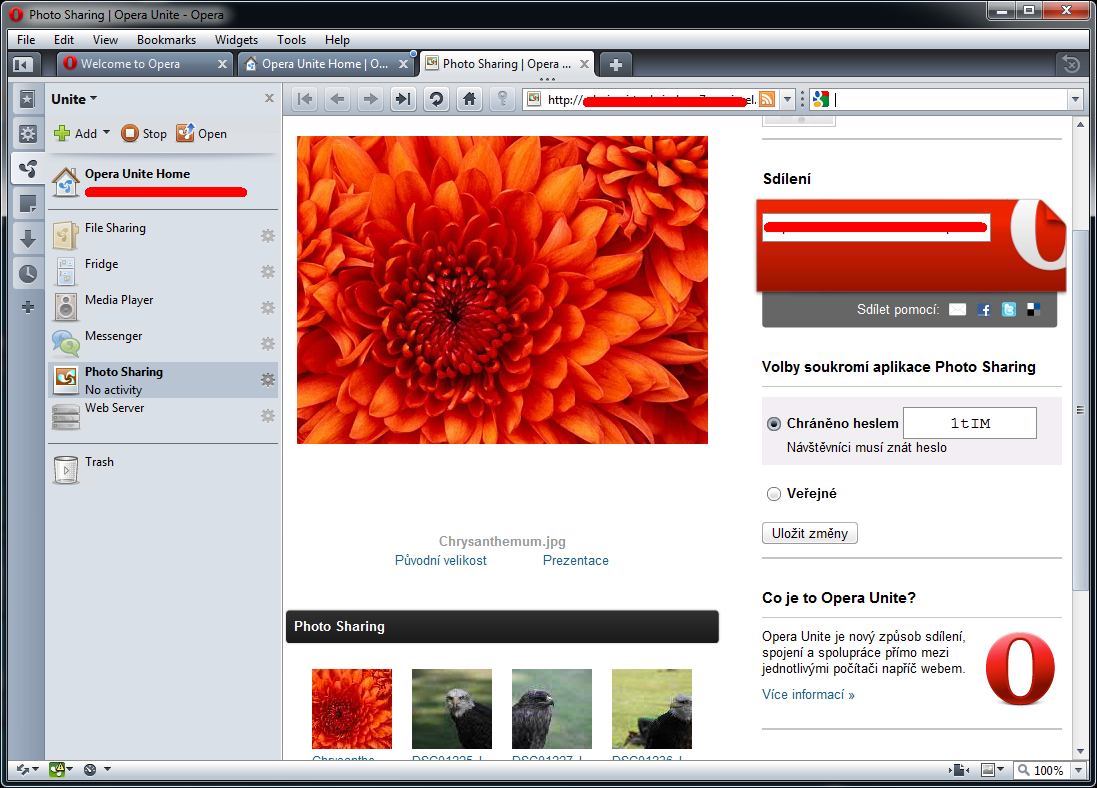
Task: Click the new tab plus button
Action: [616, 64]
